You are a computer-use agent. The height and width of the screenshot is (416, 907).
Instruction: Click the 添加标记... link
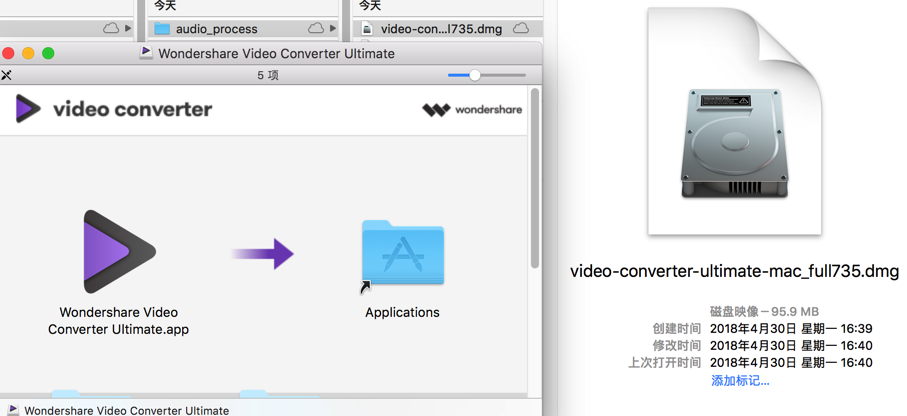[x=740, y=381]
